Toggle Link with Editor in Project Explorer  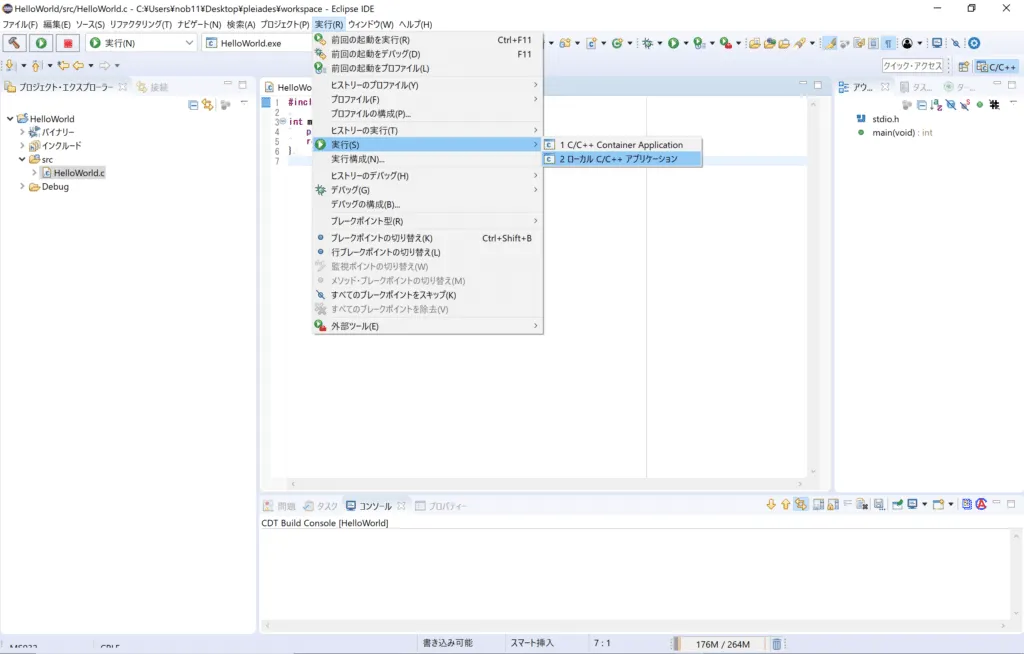click(x=208, y=105)
